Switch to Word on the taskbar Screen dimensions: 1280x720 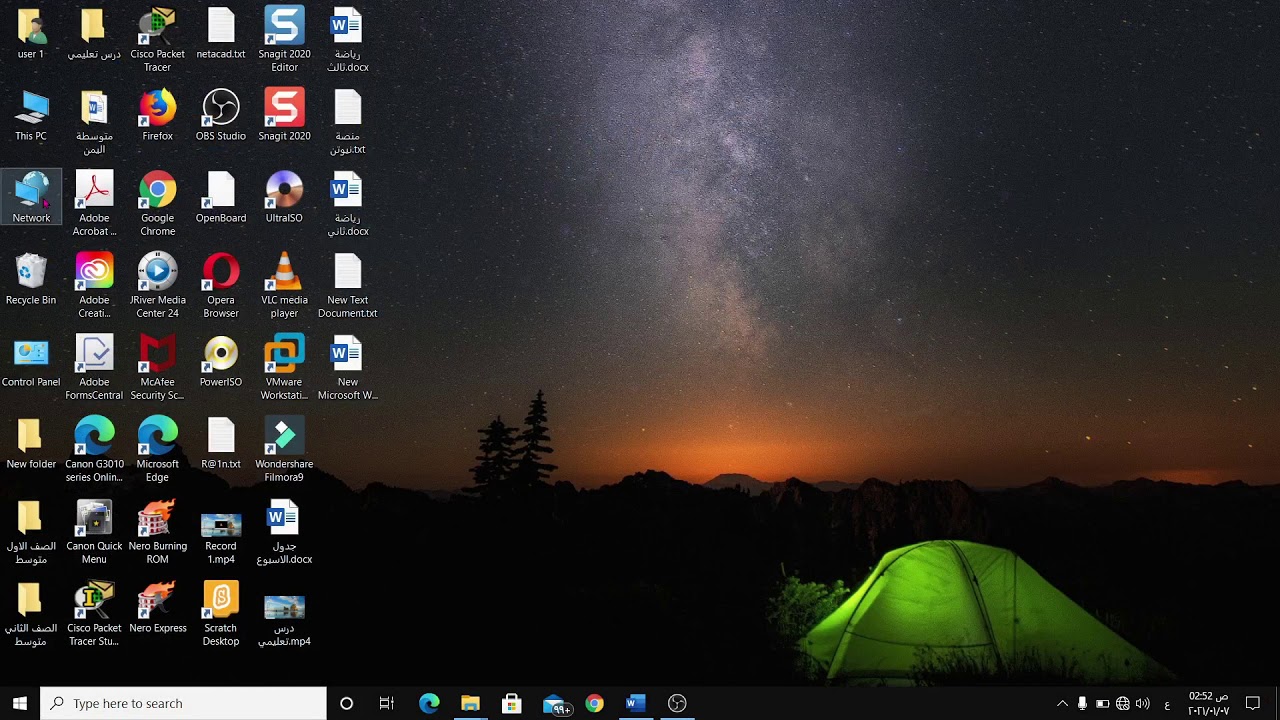click(635, 703)
